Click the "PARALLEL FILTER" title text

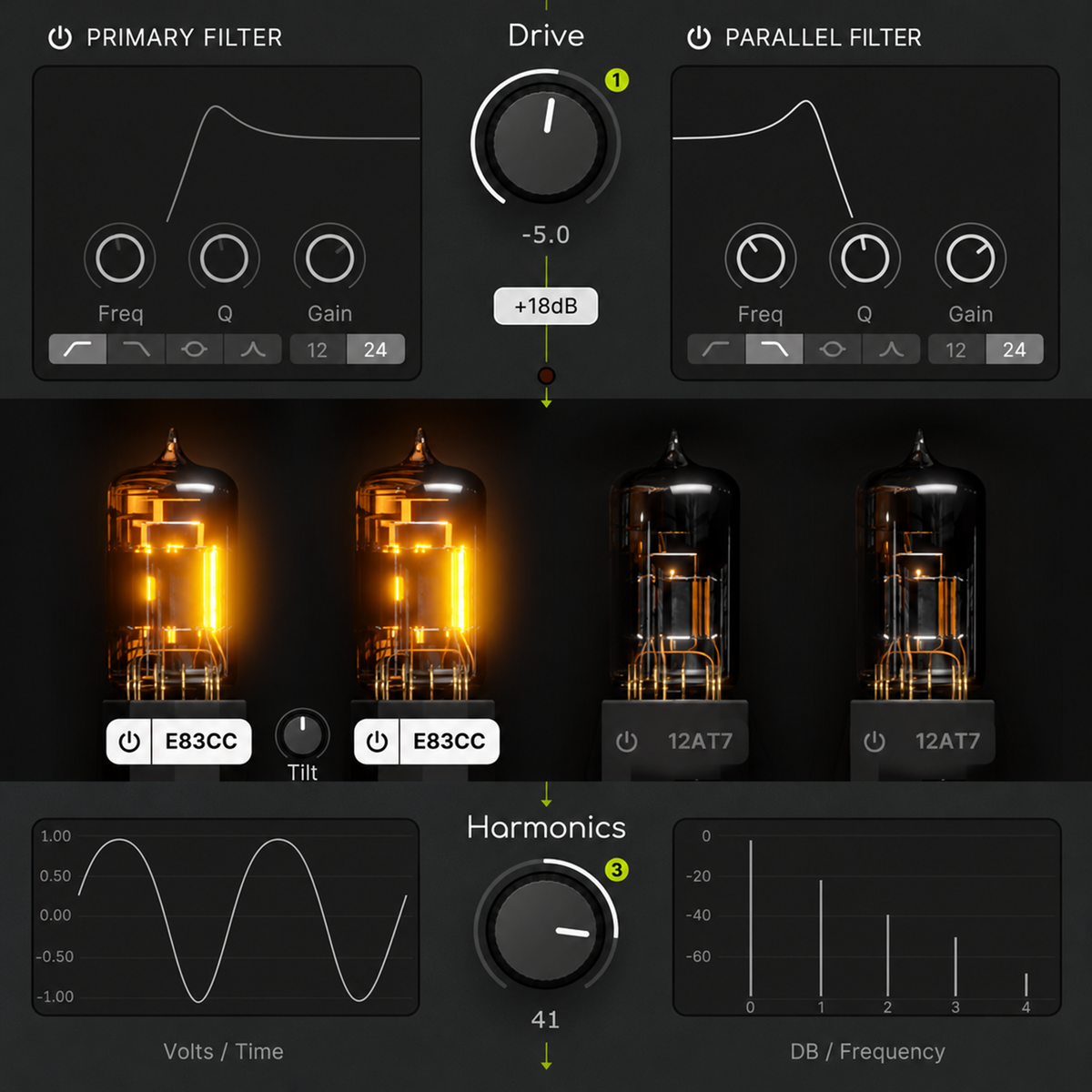click(x=824, y=38)
